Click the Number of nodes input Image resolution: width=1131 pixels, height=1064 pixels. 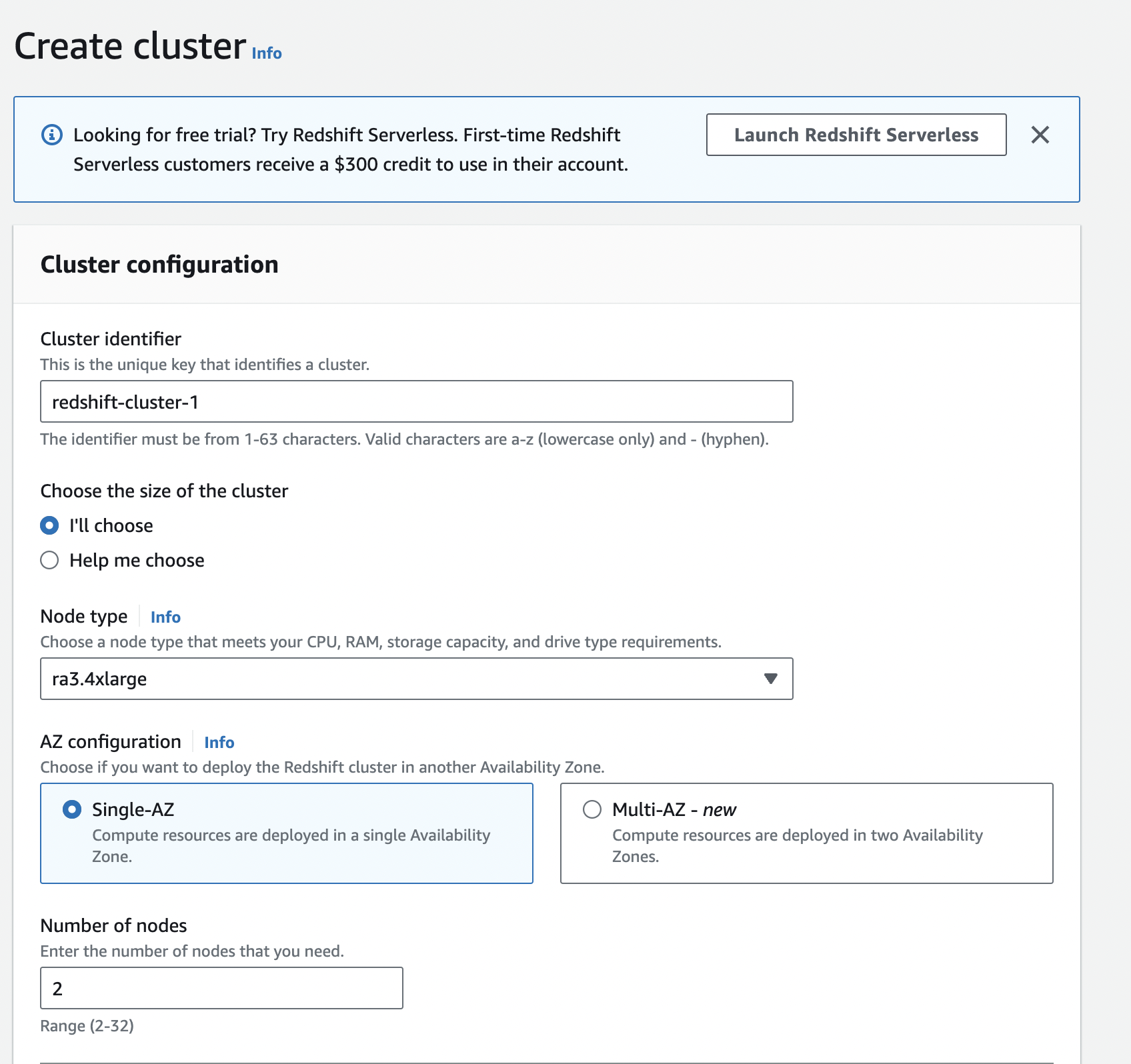221,988
